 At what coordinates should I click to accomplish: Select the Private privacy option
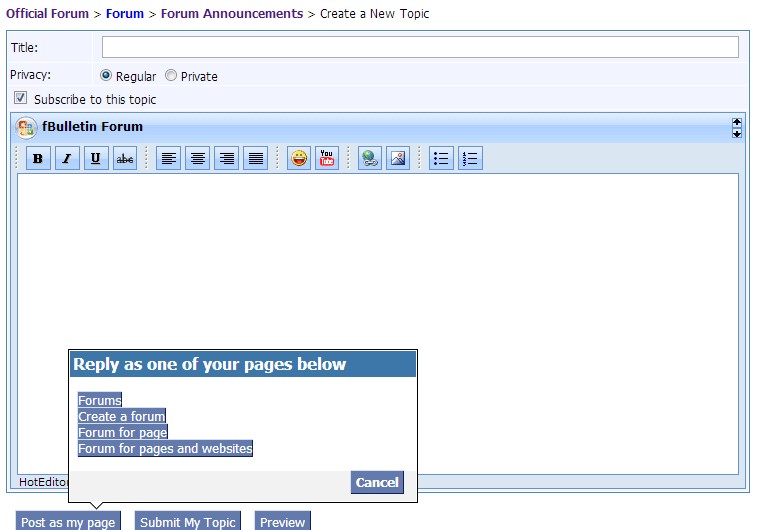pos(171,76)
